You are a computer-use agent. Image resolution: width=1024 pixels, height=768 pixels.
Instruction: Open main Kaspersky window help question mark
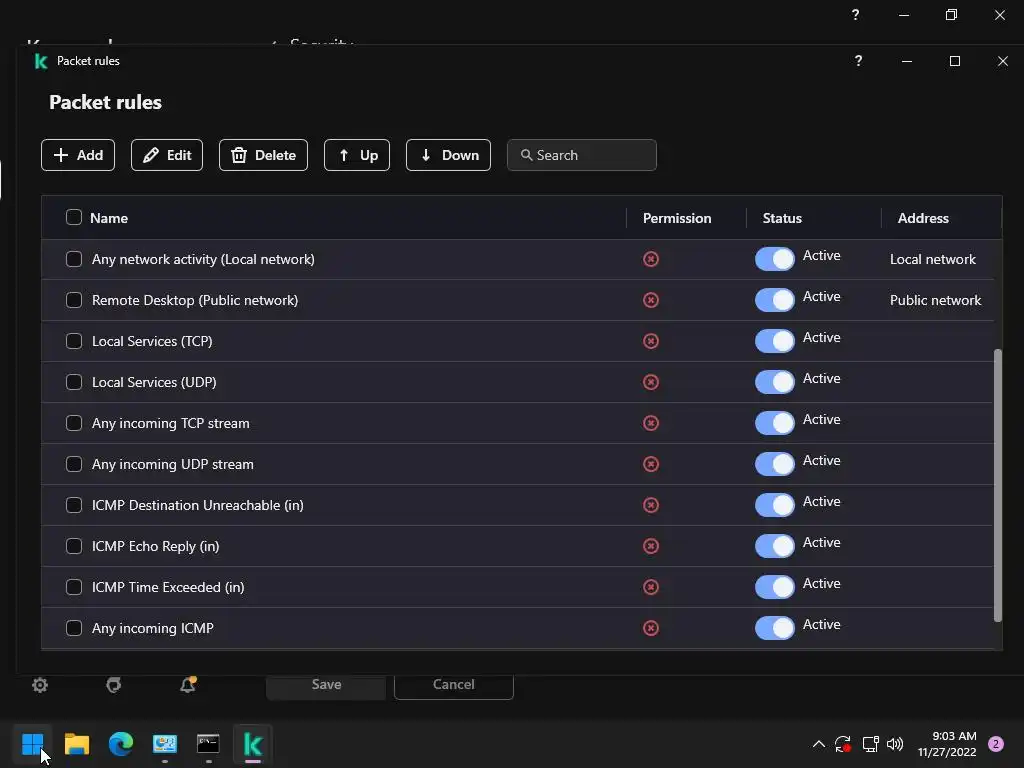[x=856, y=14]
